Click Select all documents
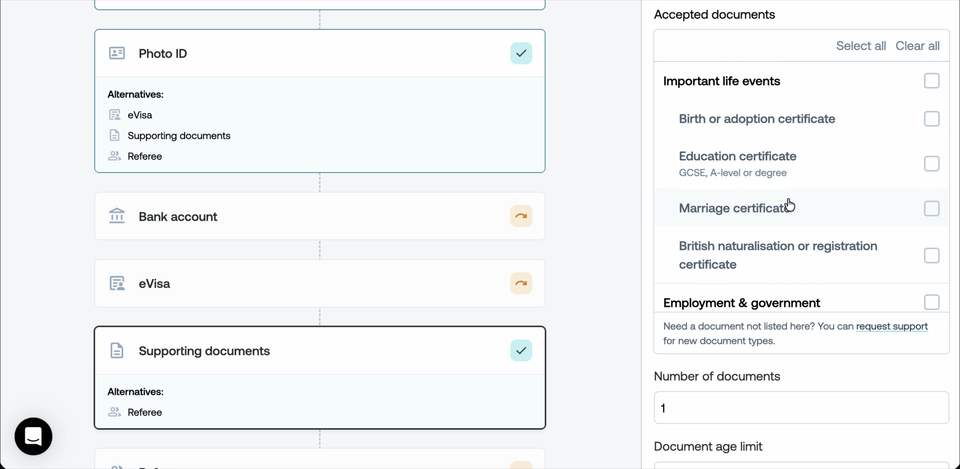960x469 pixels. point(860,46)
